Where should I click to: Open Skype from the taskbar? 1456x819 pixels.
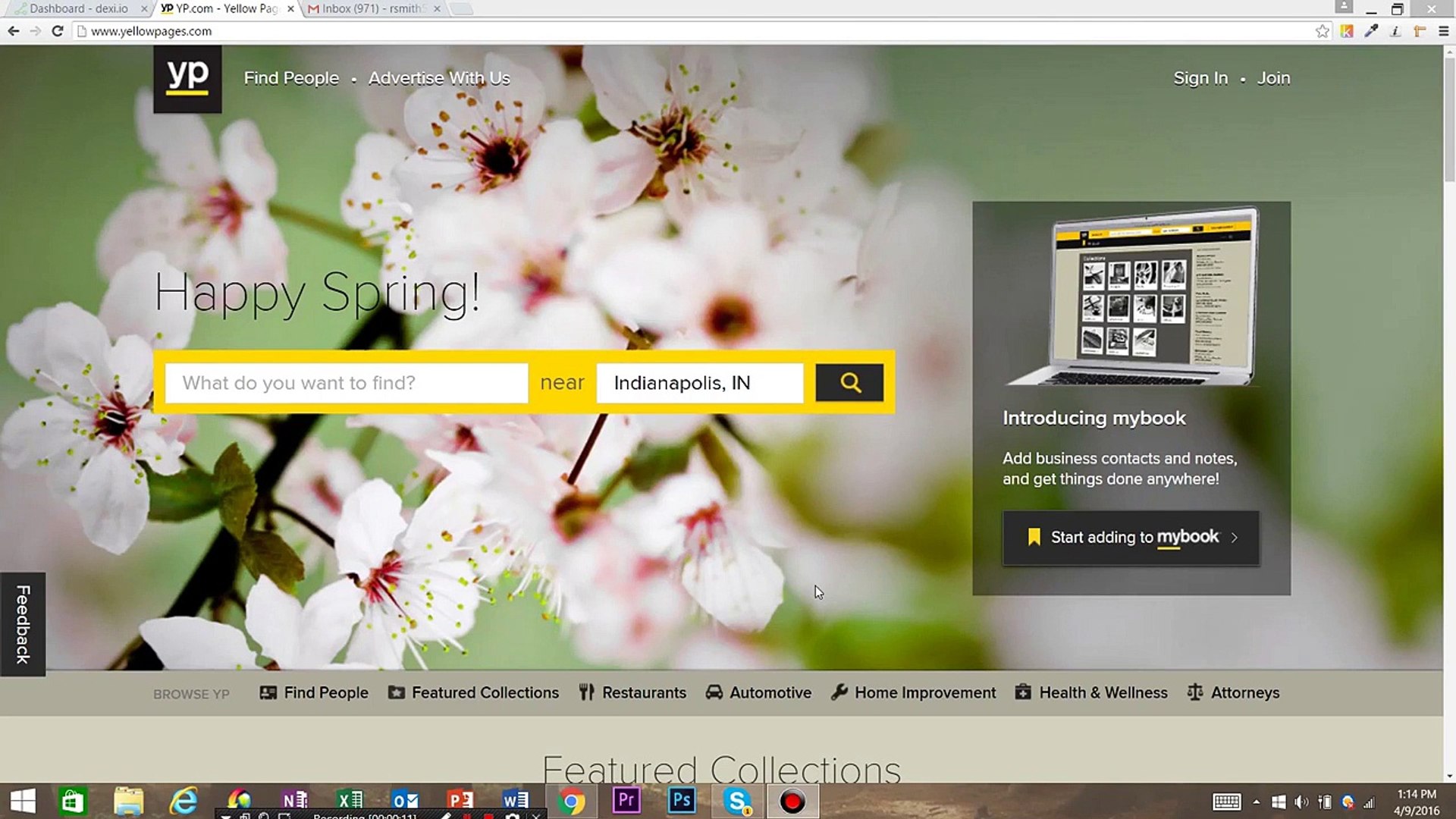(736, 801)
